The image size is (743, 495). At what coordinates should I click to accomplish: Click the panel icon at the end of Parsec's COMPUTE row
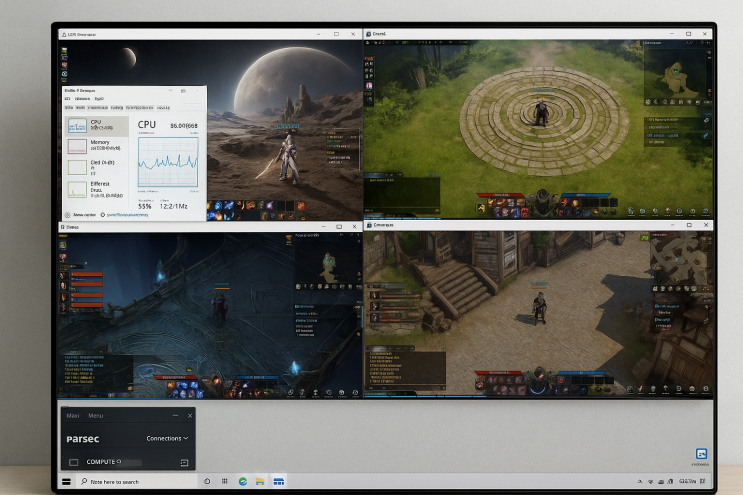(184, 462)
